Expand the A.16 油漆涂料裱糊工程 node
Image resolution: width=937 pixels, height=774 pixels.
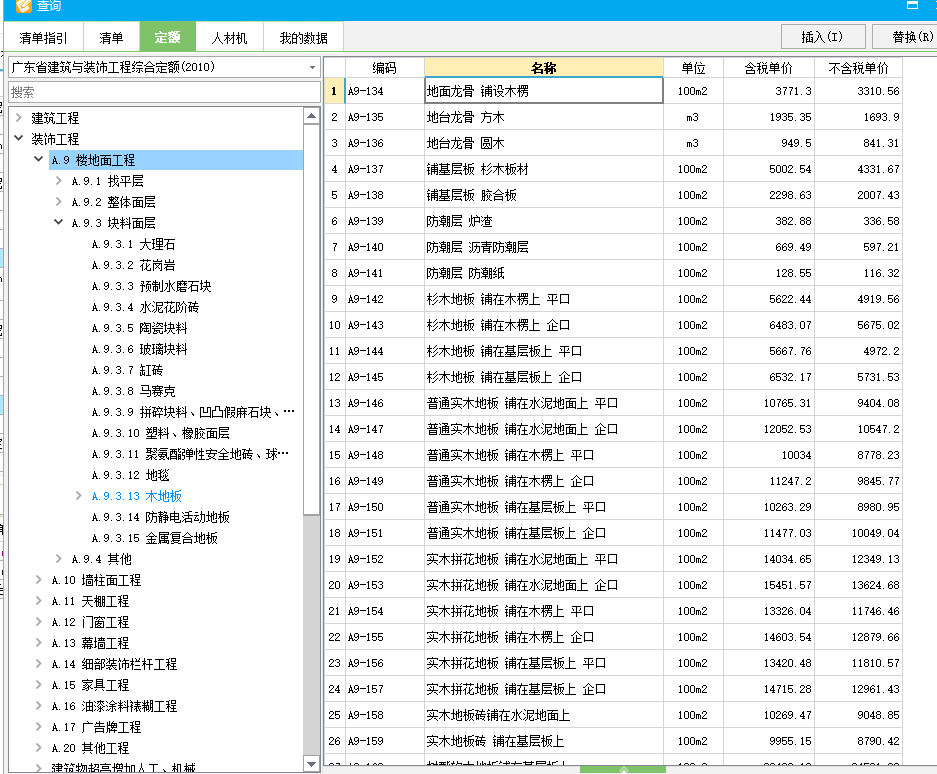39,706
